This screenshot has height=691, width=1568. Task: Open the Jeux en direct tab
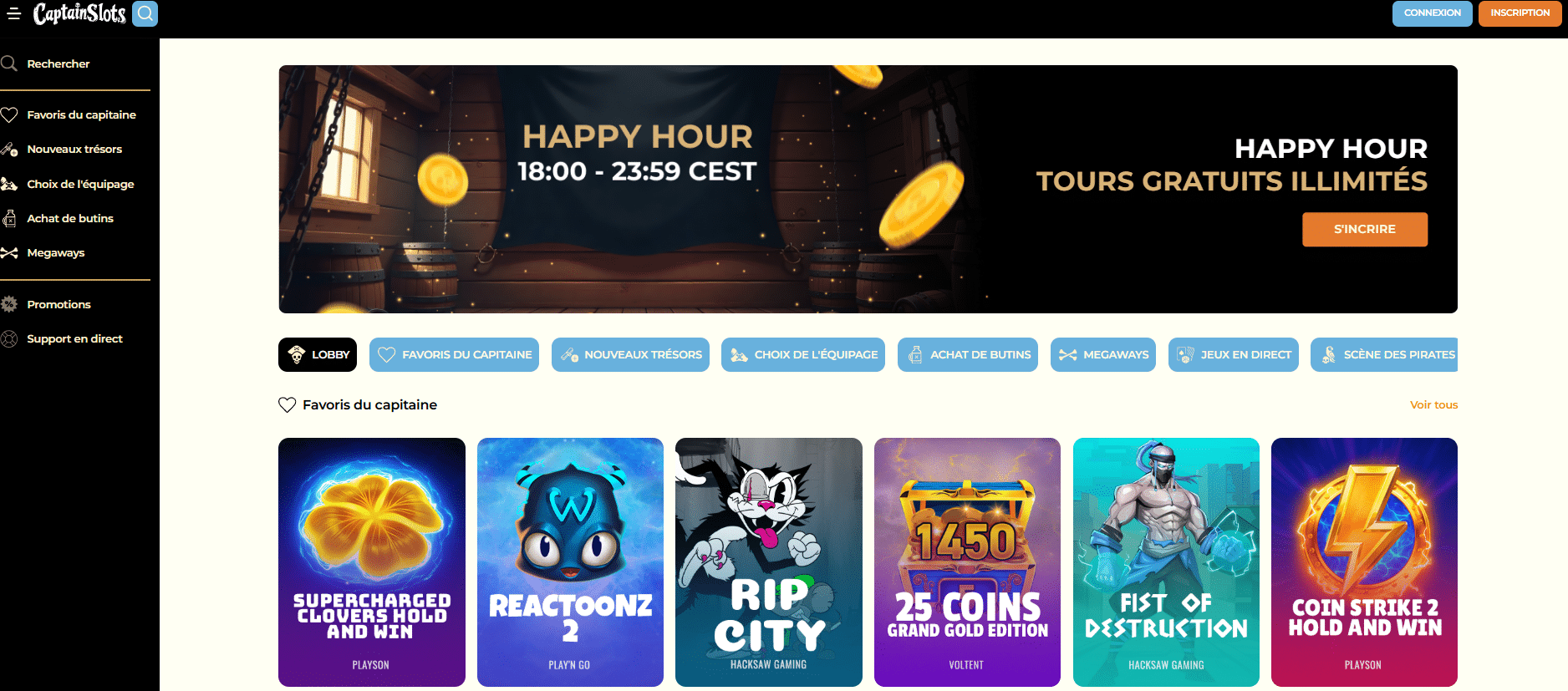tap(1234, 354)
